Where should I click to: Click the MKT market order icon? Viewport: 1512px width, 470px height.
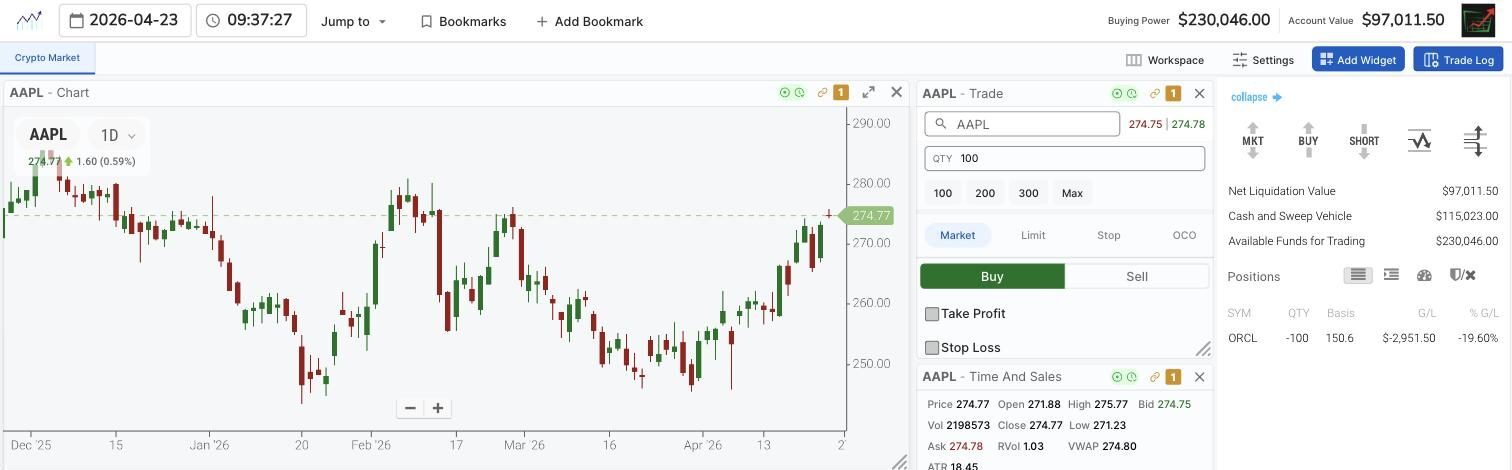1253,141
